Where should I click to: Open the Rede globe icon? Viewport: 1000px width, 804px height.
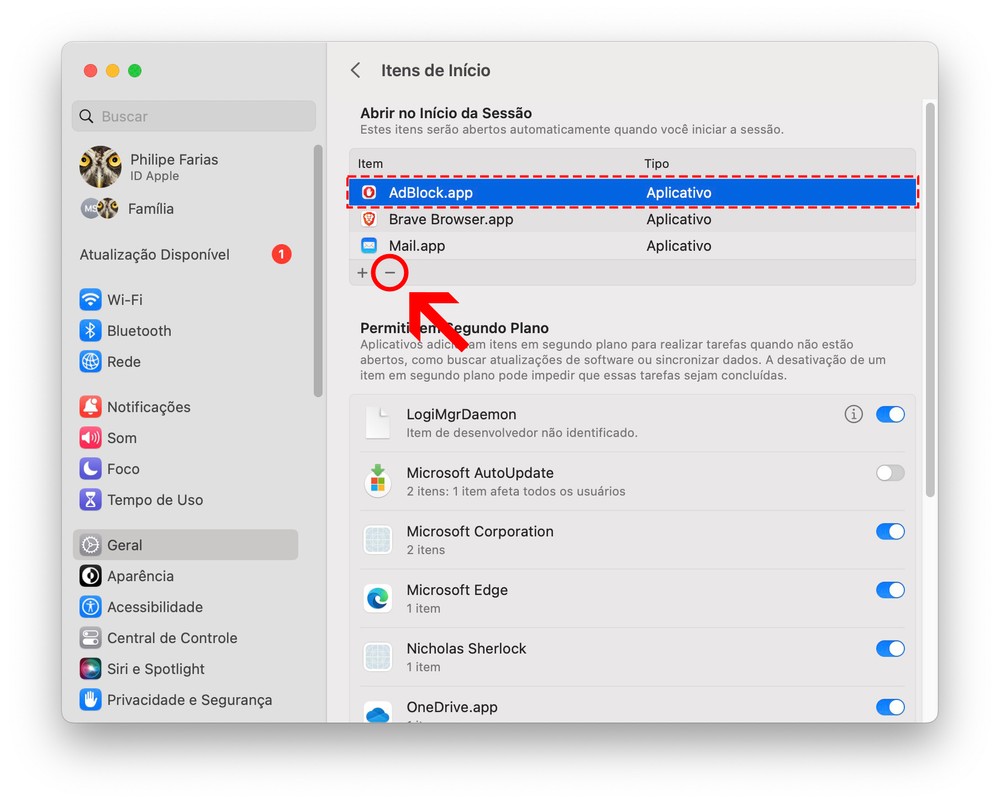pyautogui.click(x=91, y=362)
